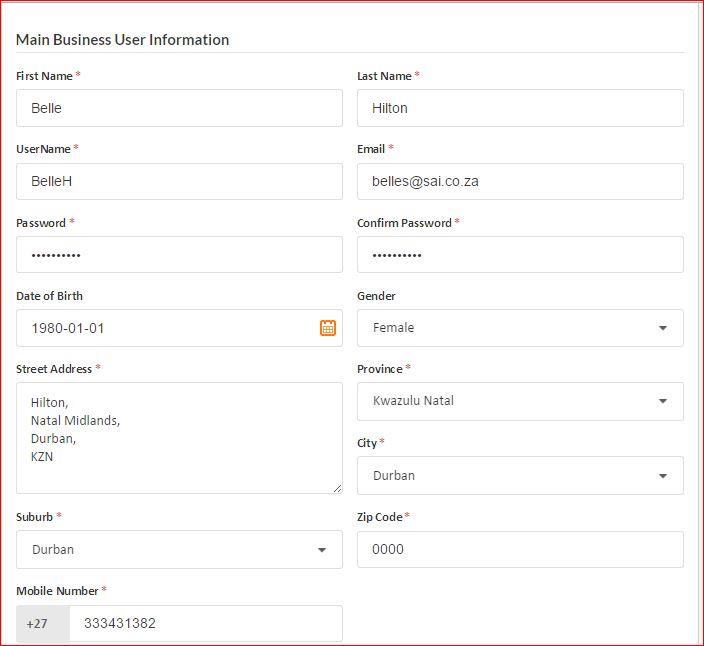Viewport: 704px width, 646px height.
Task: Focus the UserName input field
Action: pyautogui.click(x=179, y=182)
